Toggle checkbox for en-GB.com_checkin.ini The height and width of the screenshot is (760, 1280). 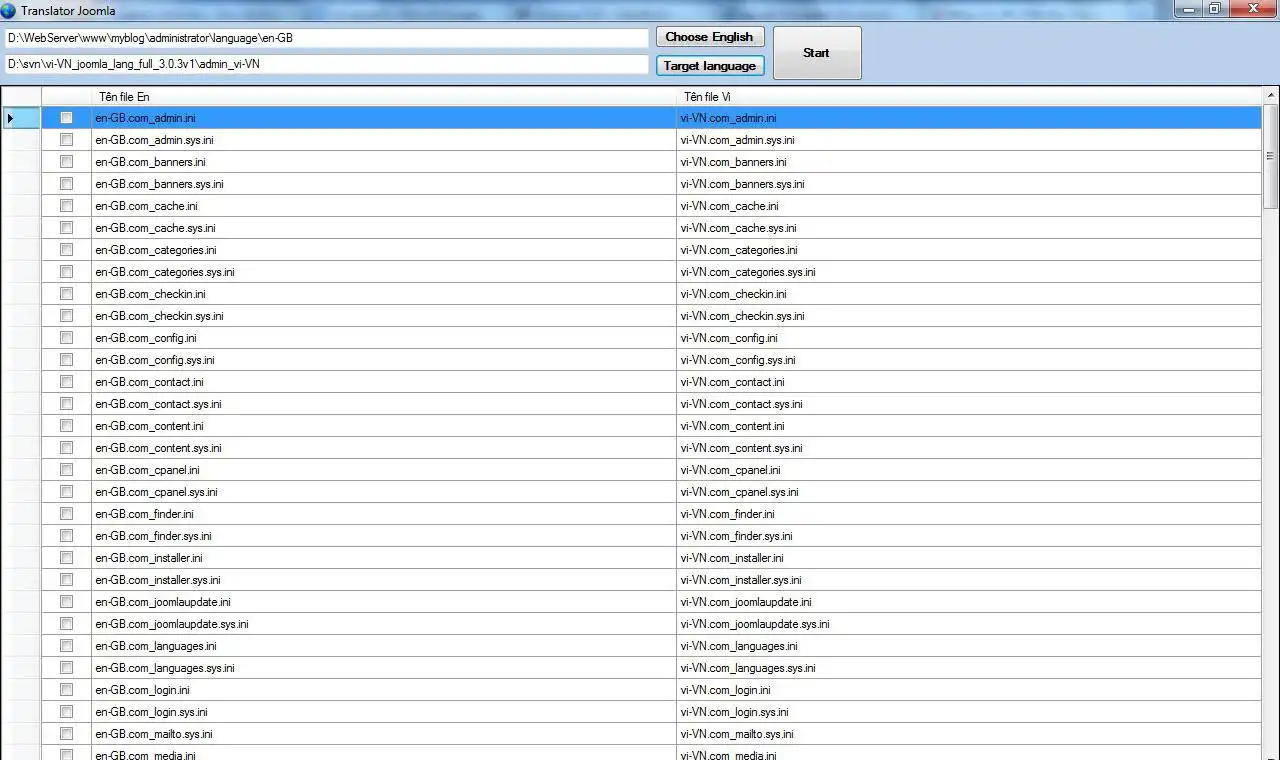[67, 294]
